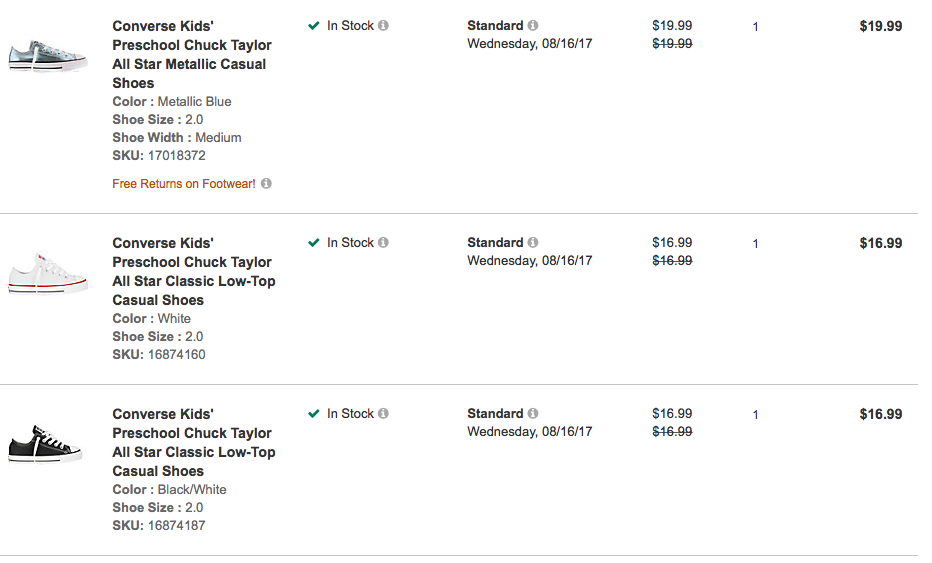Click Metallic Blue sneaker thumbnail image
Screen dimensions: 932x563
click(44, 56)
